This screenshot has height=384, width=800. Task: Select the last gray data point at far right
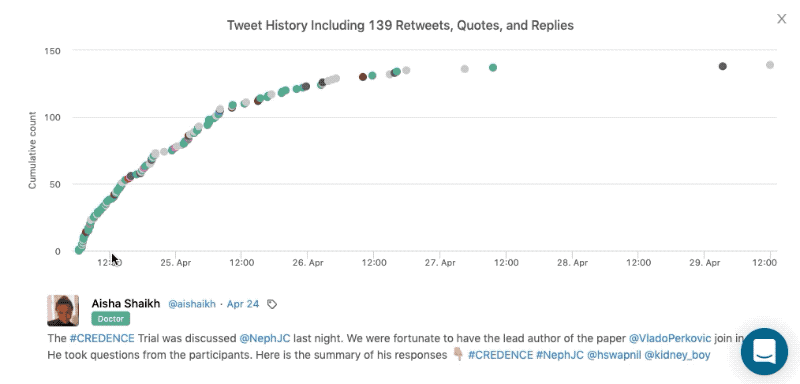point(770,65)
